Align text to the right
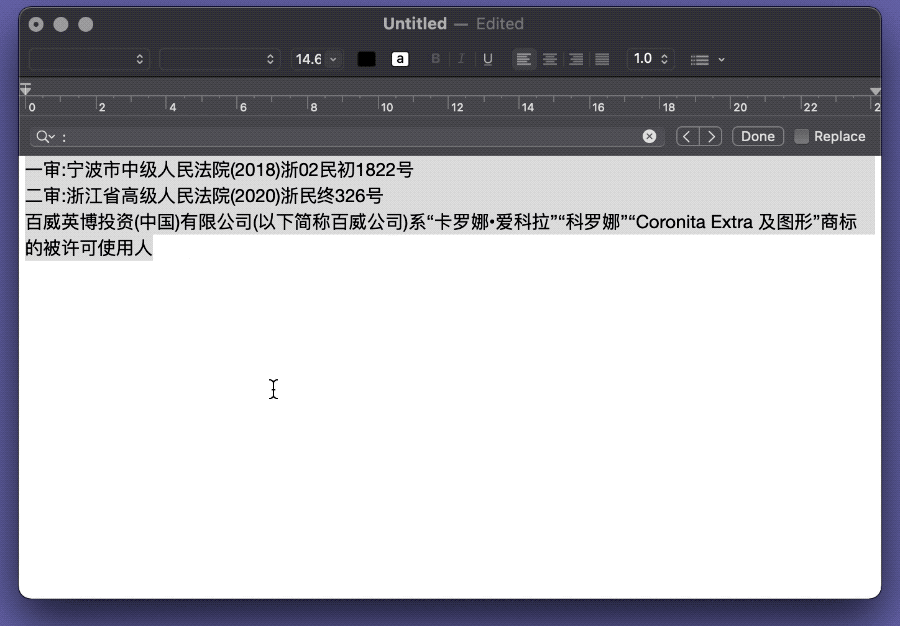This screenshot has width=900, height=626. point(576,59)
